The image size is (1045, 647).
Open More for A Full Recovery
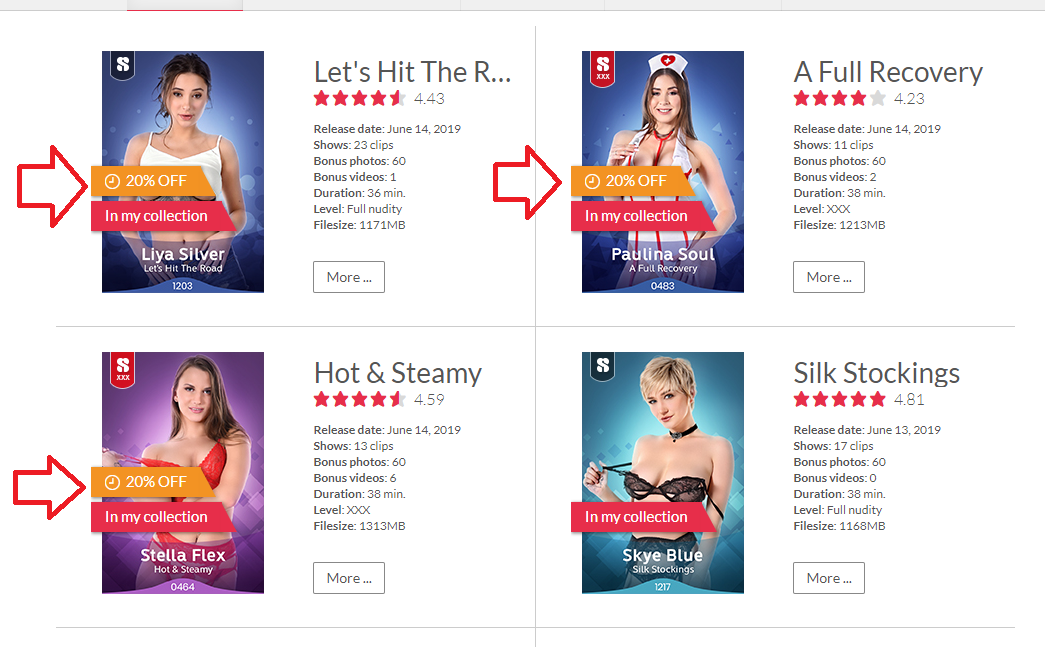(829, 277)
